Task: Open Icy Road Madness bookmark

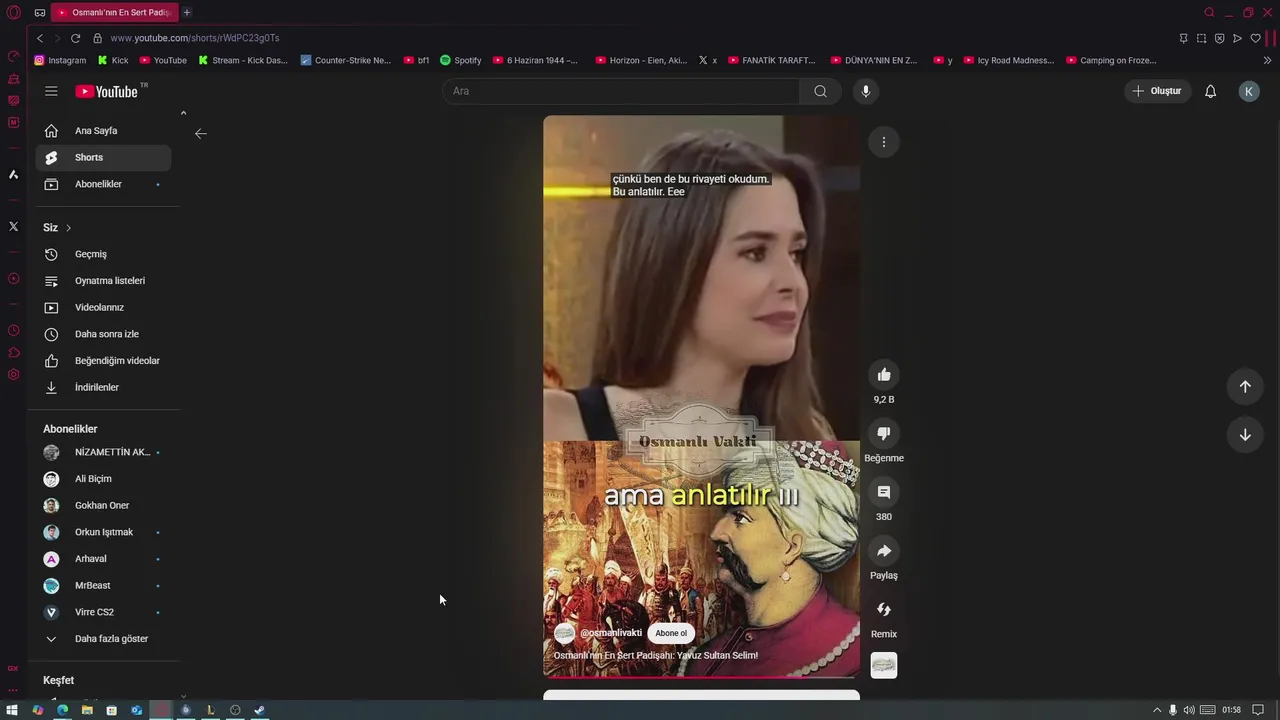Action: [x=1008, y=60]
